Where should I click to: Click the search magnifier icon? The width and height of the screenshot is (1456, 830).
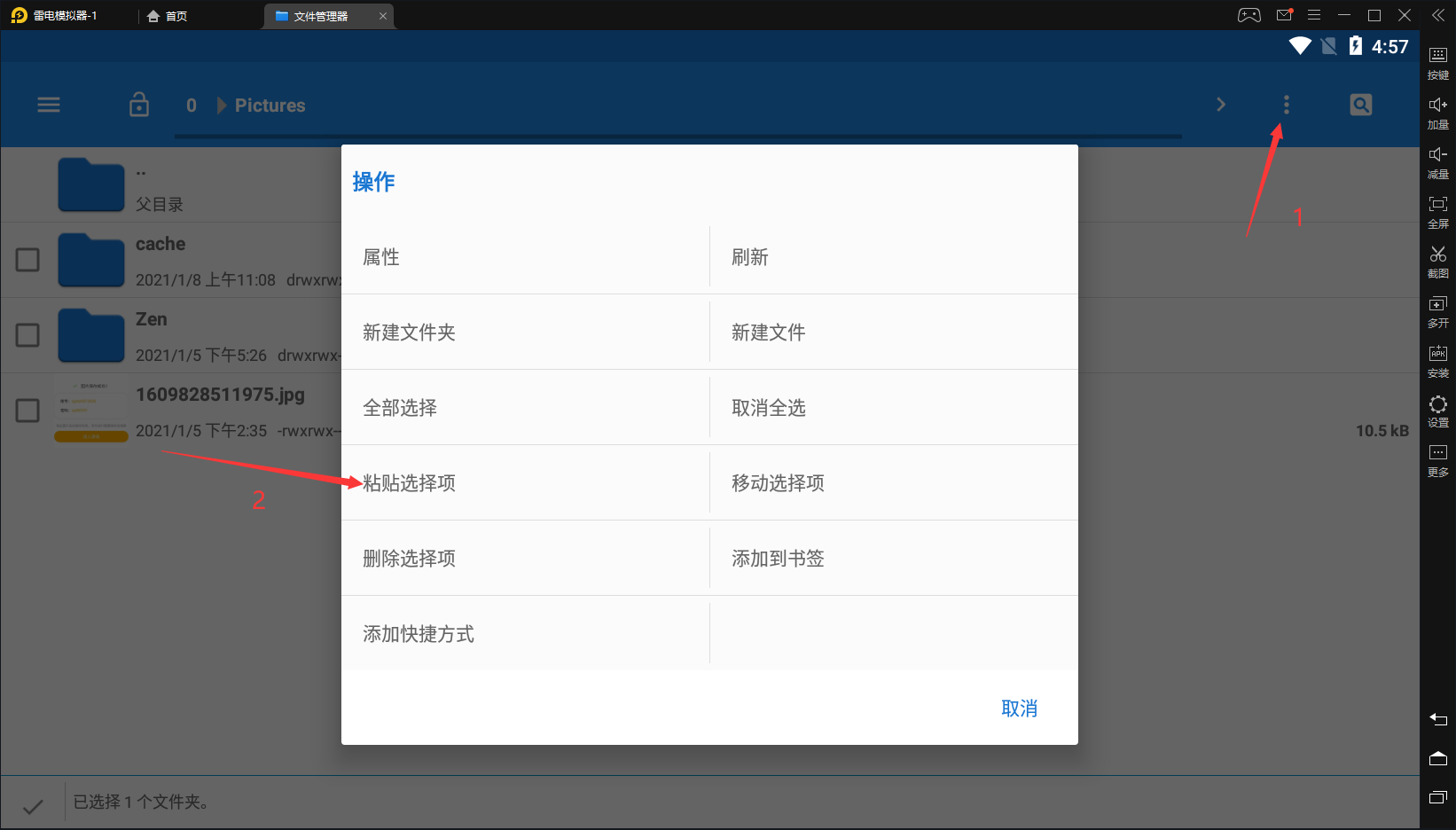point(1360,105)
